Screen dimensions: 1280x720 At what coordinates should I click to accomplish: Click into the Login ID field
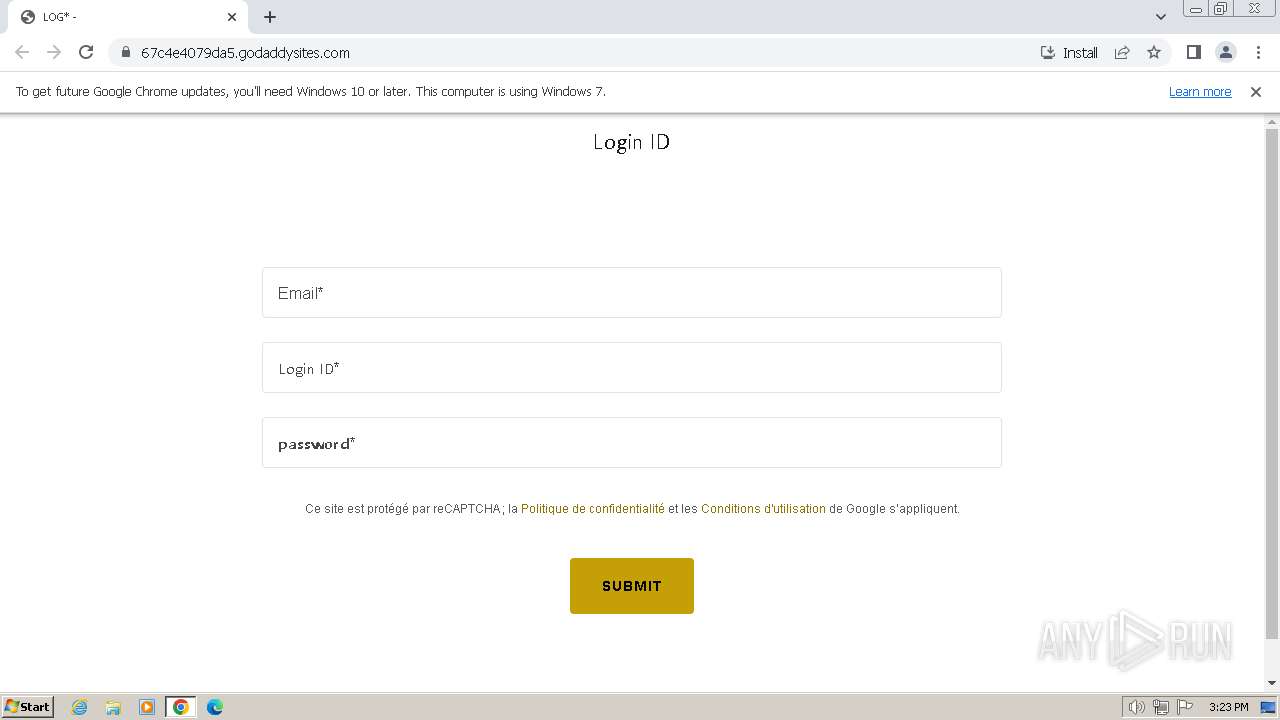[x=632, y=368]
